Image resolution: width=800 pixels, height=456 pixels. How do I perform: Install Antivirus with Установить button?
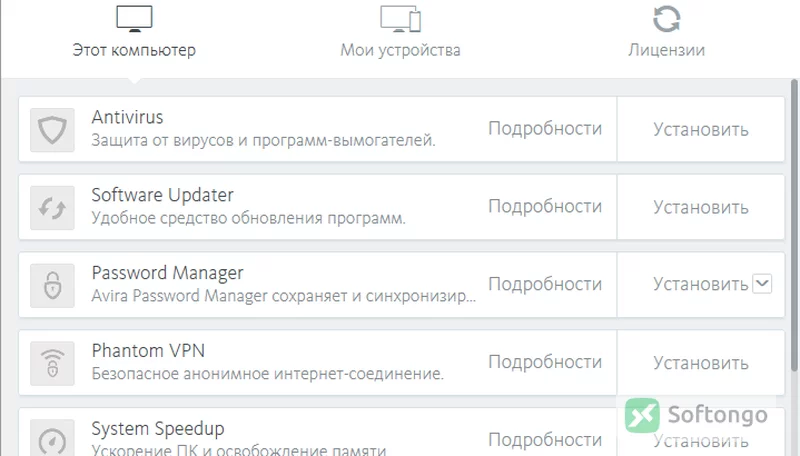point(701,130)
